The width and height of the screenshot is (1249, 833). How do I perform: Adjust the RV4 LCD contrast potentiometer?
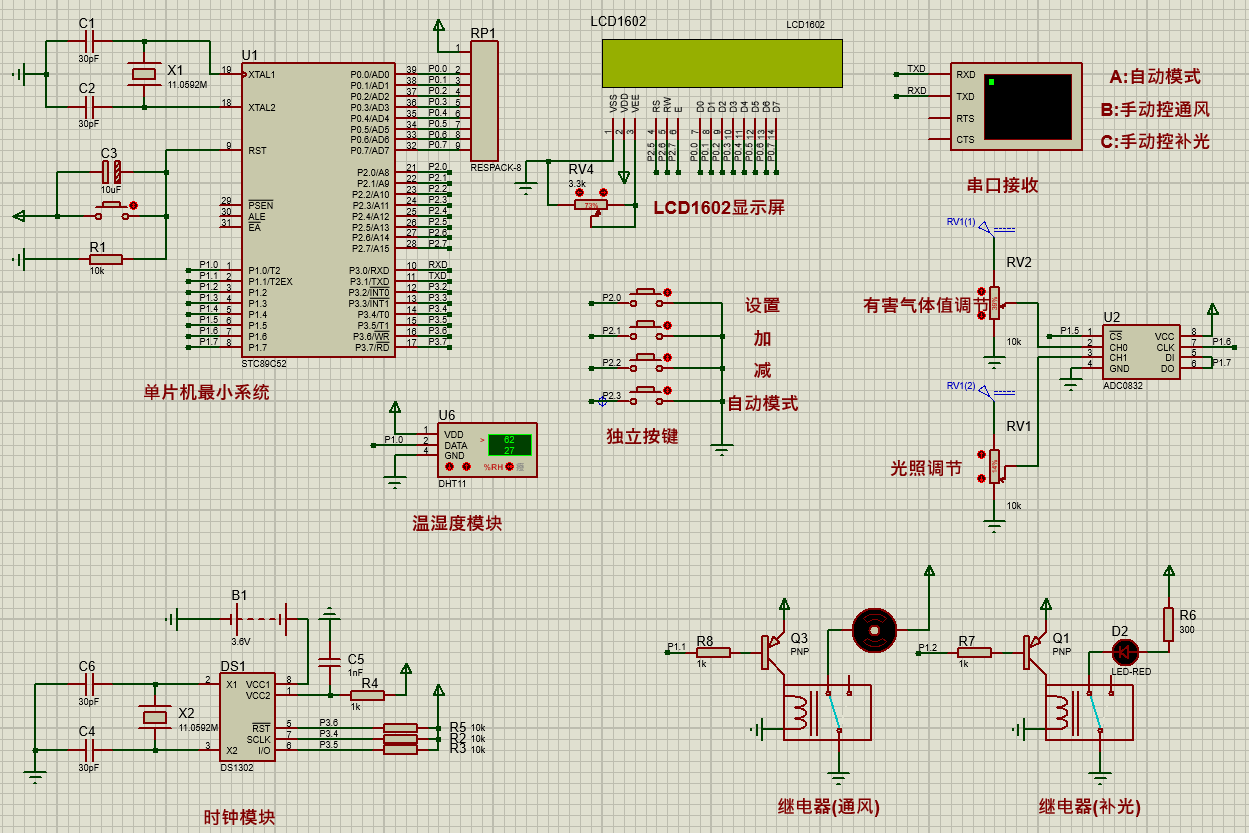(x=591, y=205)
